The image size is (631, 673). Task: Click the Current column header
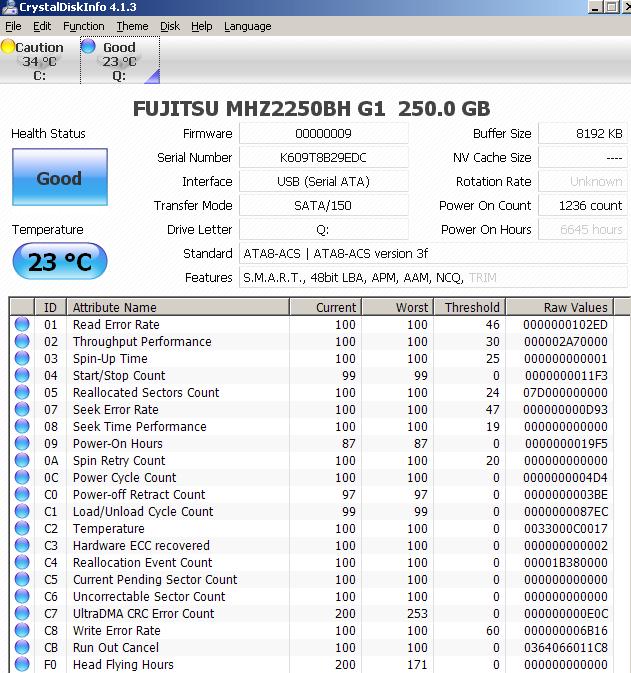[x=325, y=307]
